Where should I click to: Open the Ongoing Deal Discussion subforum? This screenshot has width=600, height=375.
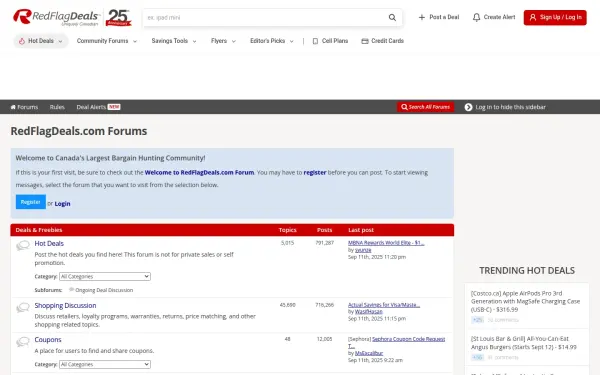pyautogui.click(x=104, y=290)
